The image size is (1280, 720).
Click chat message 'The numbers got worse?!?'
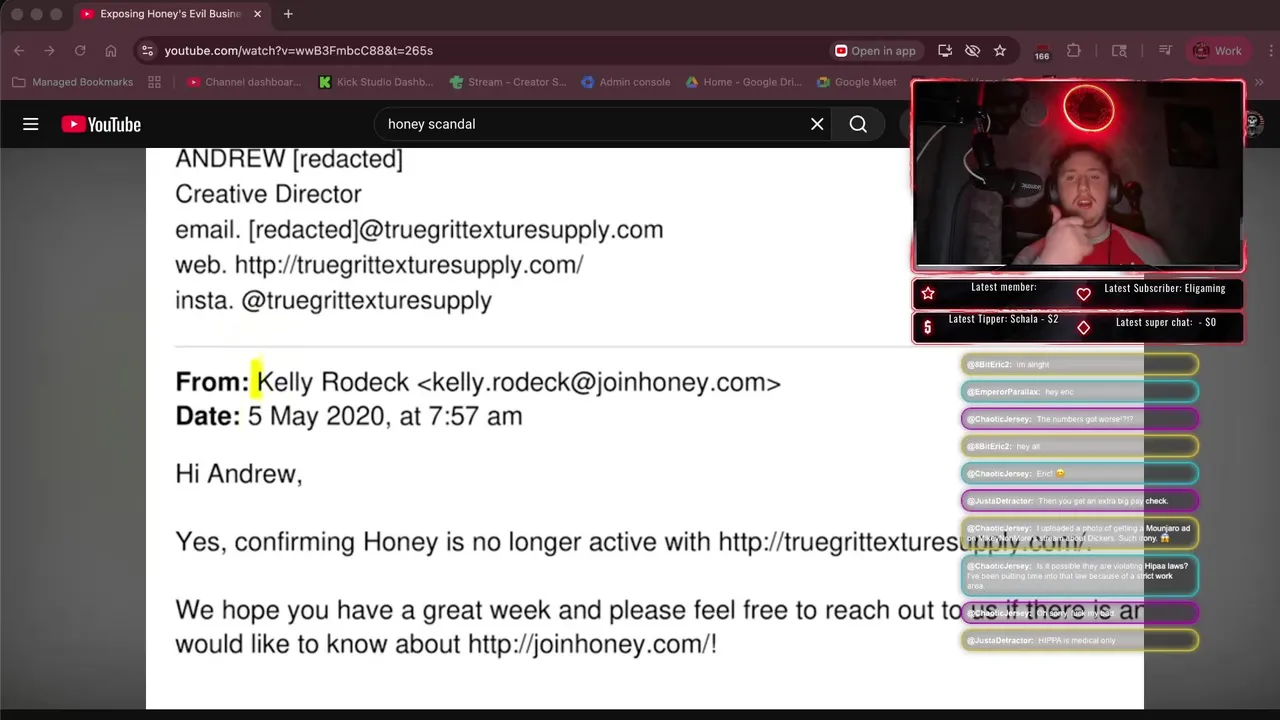[x=1079, y=419]
